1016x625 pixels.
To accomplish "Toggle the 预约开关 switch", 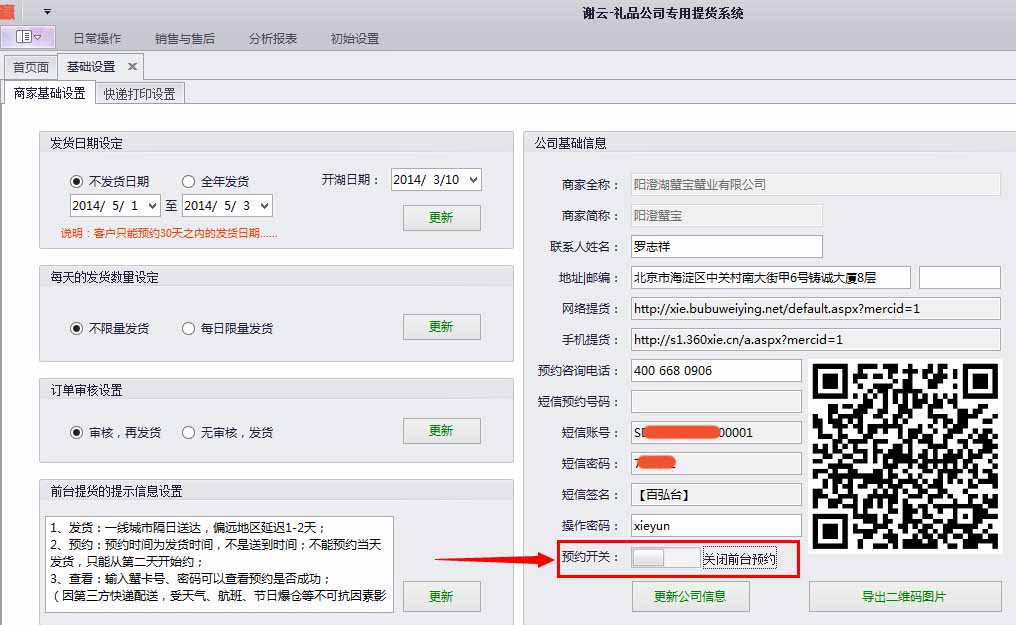I will tap(666, 558).
